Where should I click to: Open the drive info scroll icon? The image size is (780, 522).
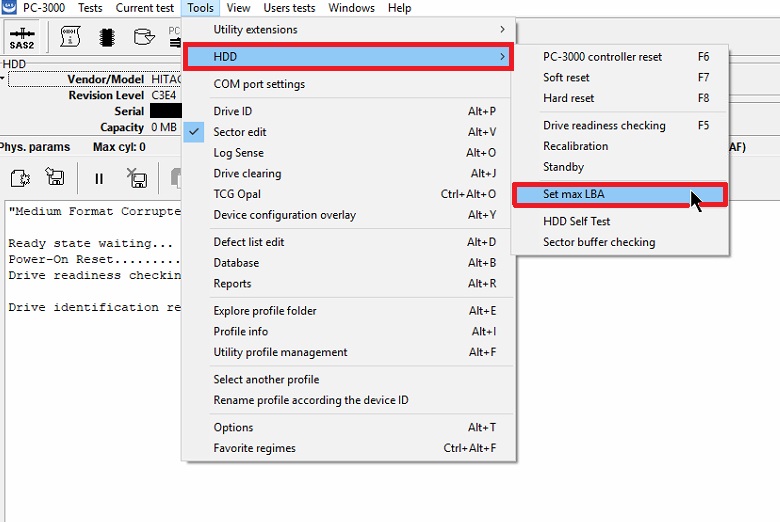pos(70,37)
